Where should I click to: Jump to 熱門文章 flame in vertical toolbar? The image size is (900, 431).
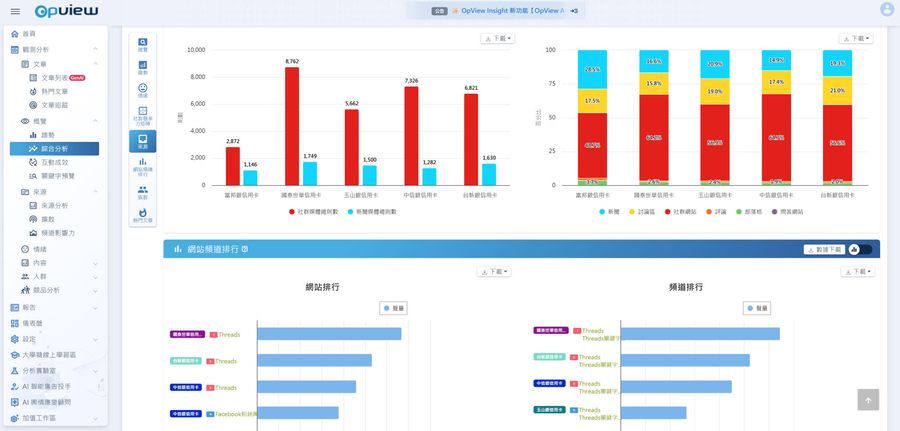[142, 215]
